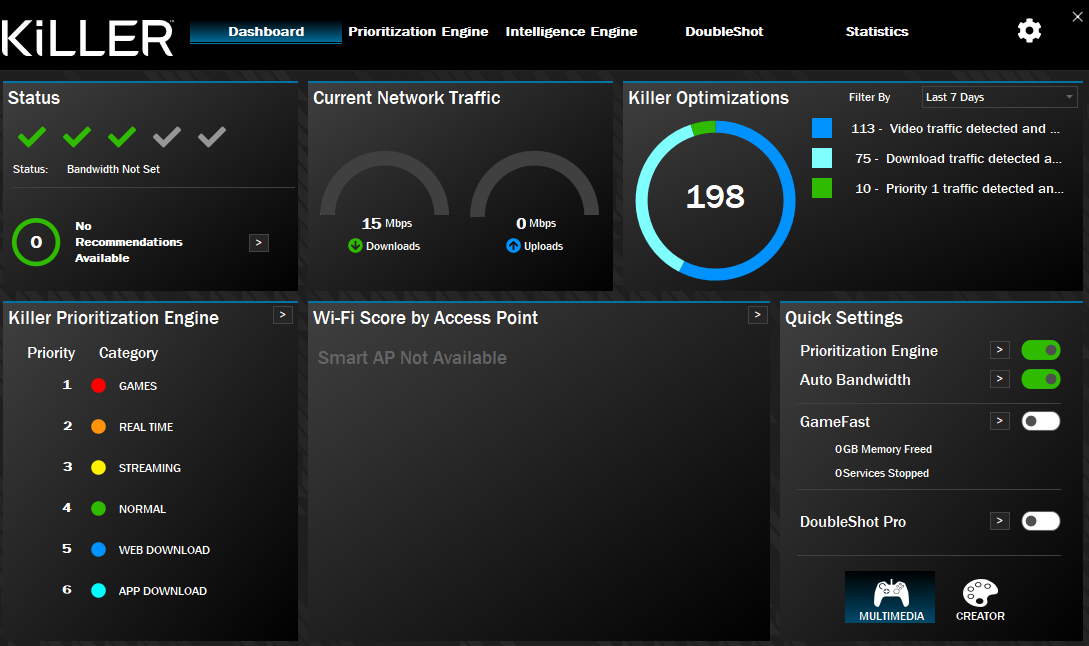This screenshot has height=646, width=1089.
Task: Close the Killer window with X
Action: point(1077,17)
